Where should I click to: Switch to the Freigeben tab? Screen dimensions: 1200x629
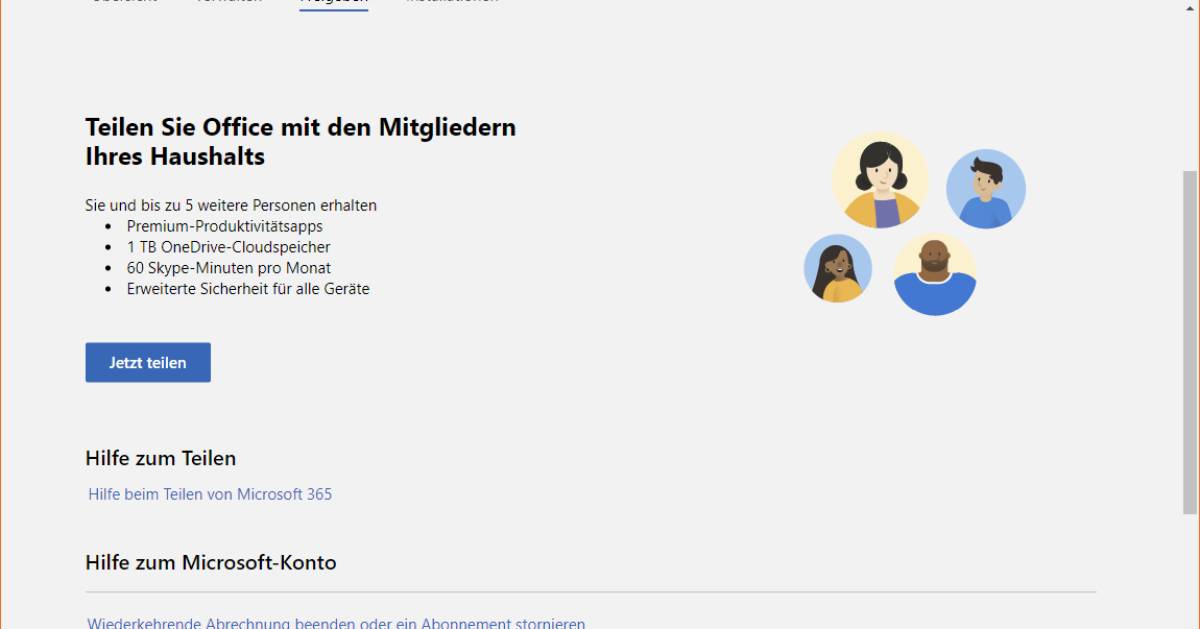(x=333, y=3)
